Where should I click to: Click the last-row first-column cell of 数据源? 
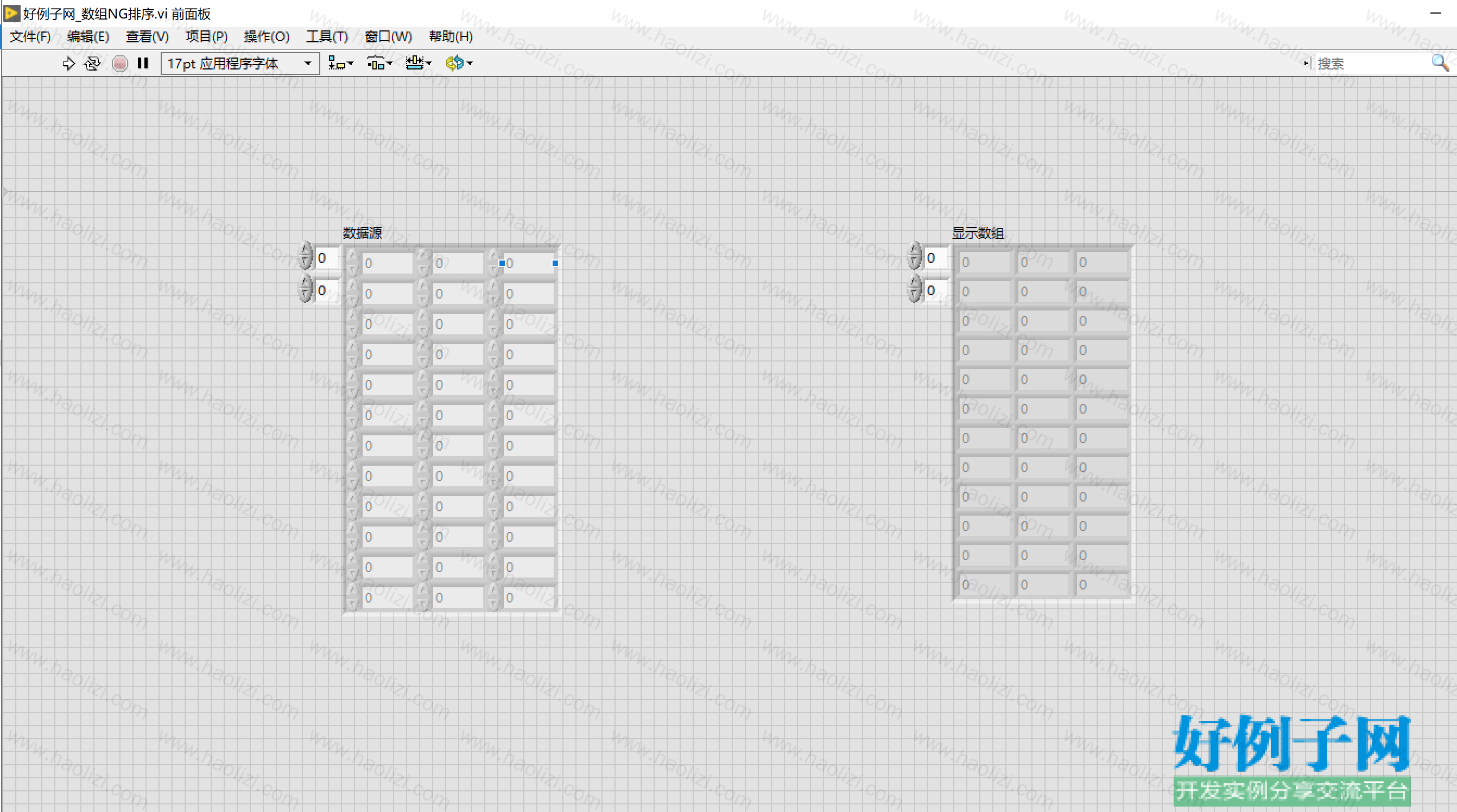pos(387,597)
